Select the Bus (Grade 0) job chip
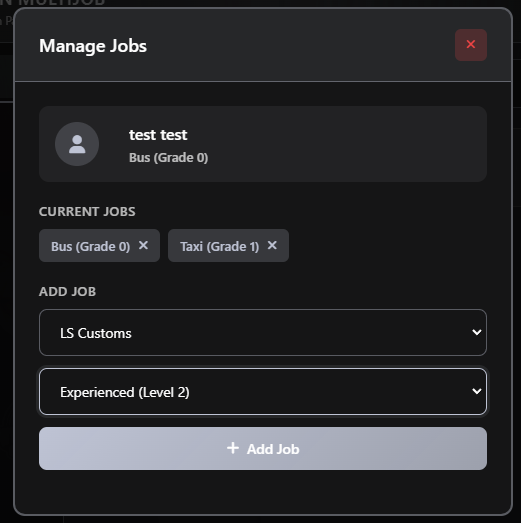This screenshot has height=523, width=521. point(99,245)
